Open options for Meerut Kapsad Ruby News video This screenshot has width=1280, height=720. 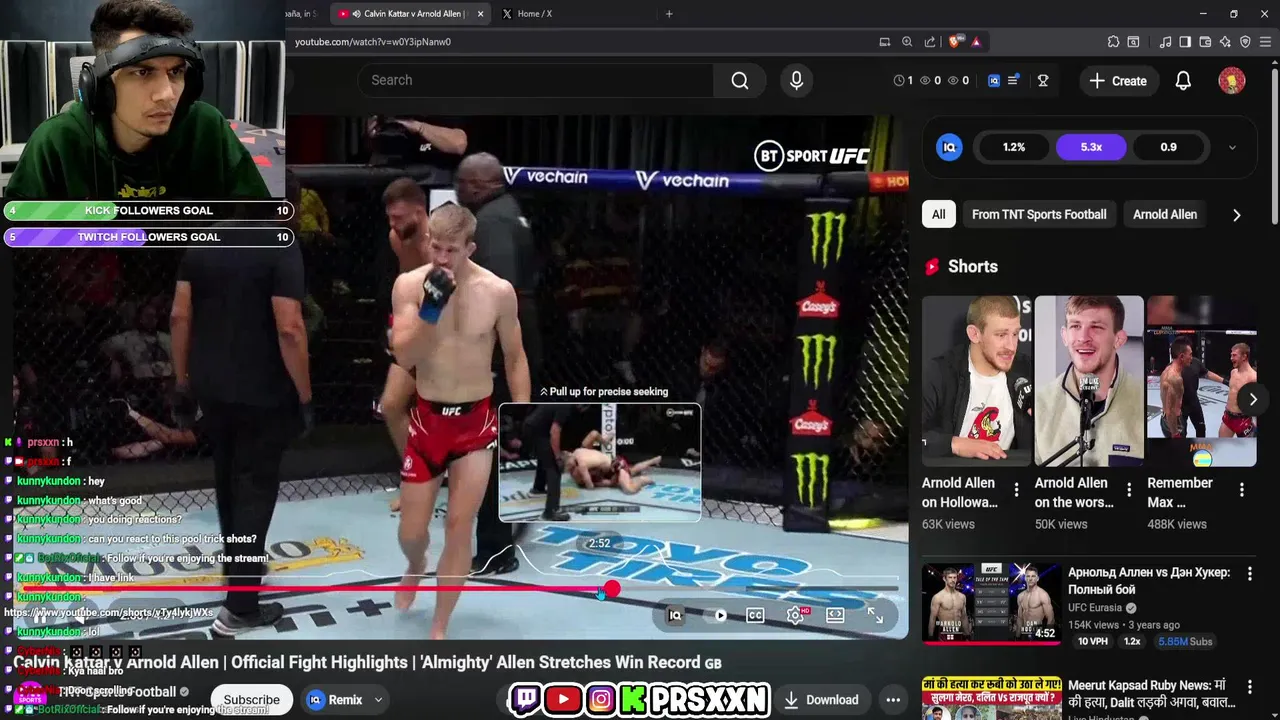click(1250, 687)
